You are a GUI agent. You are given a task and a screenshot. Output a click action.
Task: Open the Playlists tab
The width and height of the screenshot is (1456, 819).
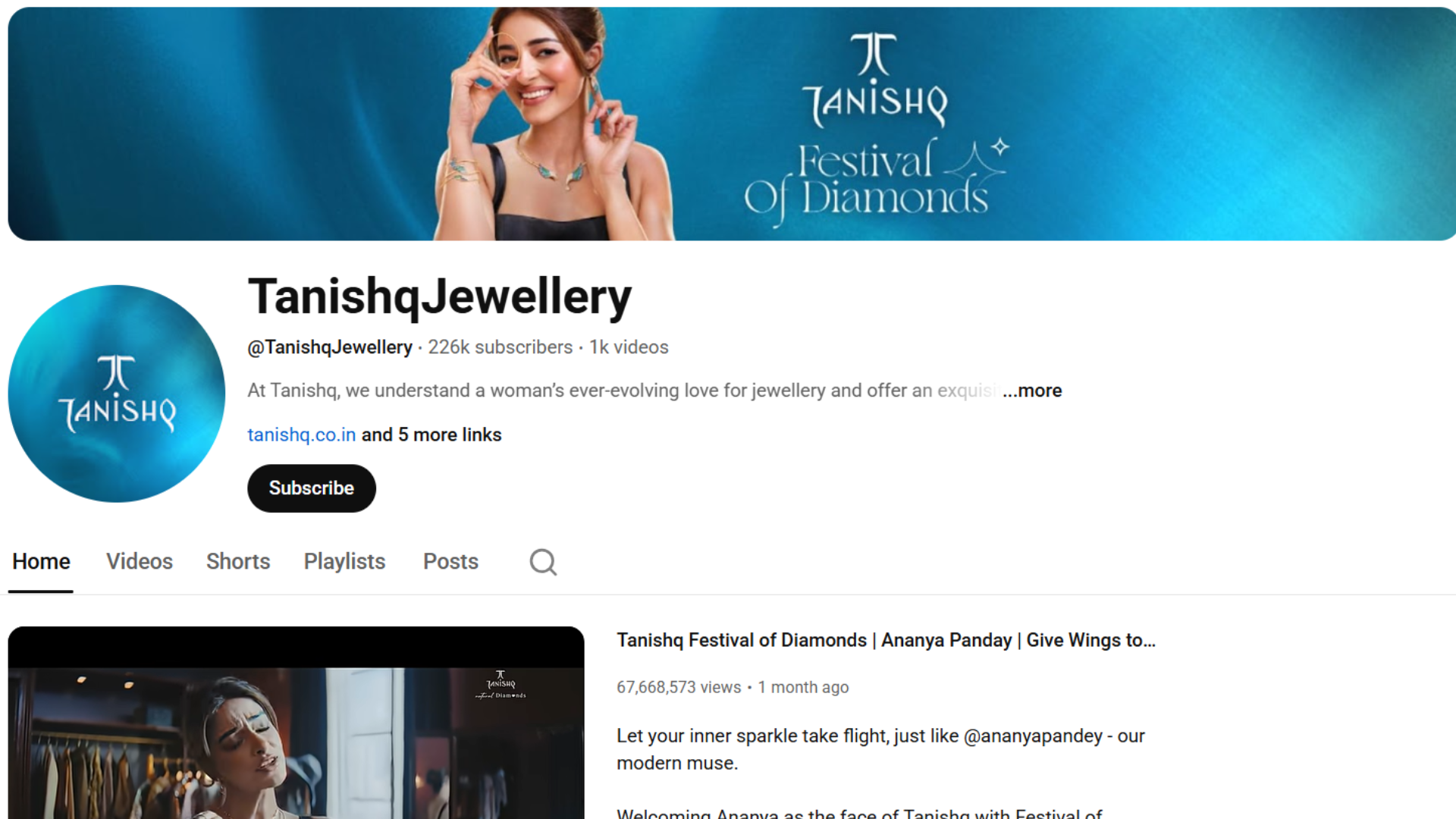pos(345,561)
